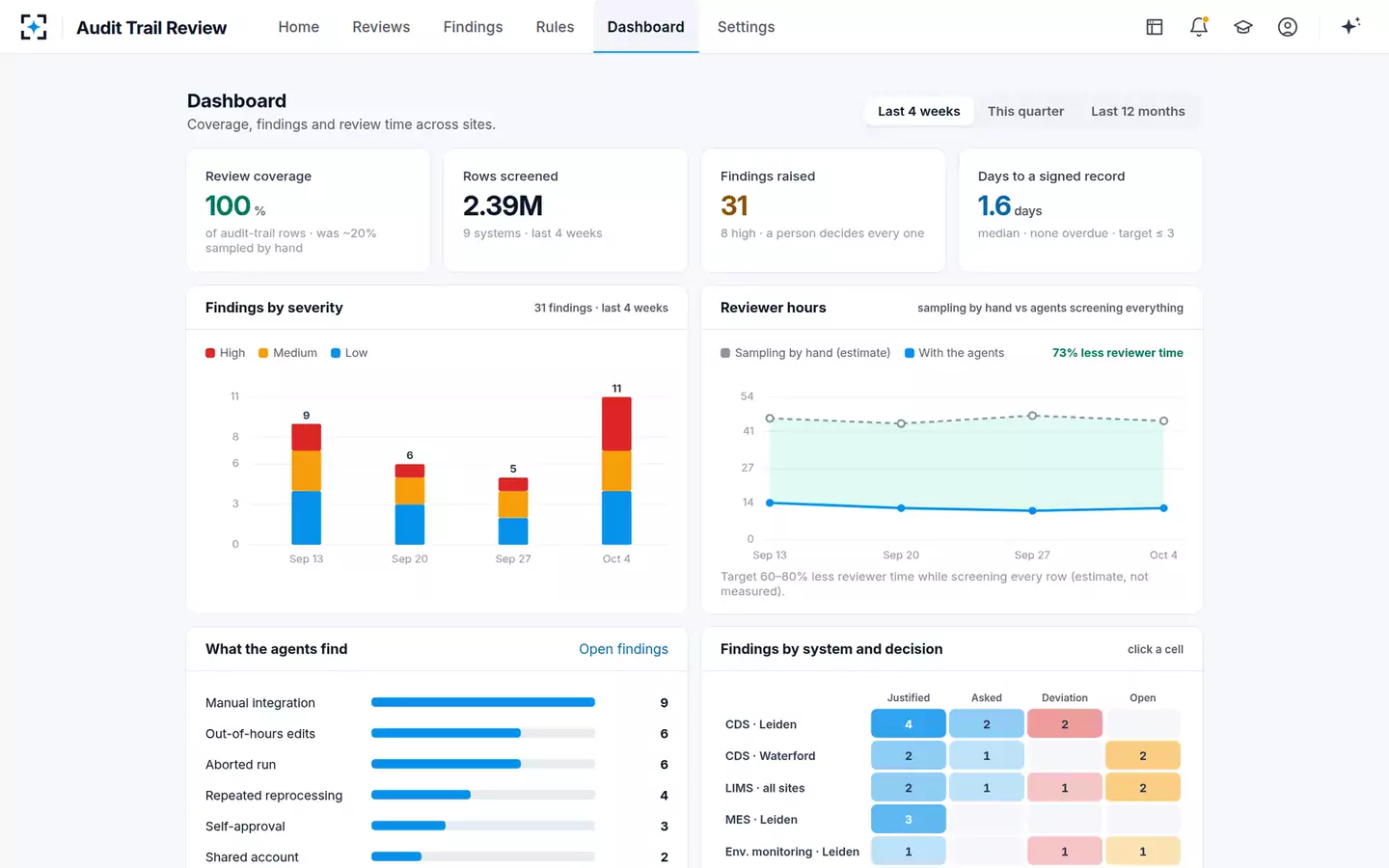This screenshot has height=868, width=1389.
Task: Click the Manual integration progress bar
Action: (483, 702)
